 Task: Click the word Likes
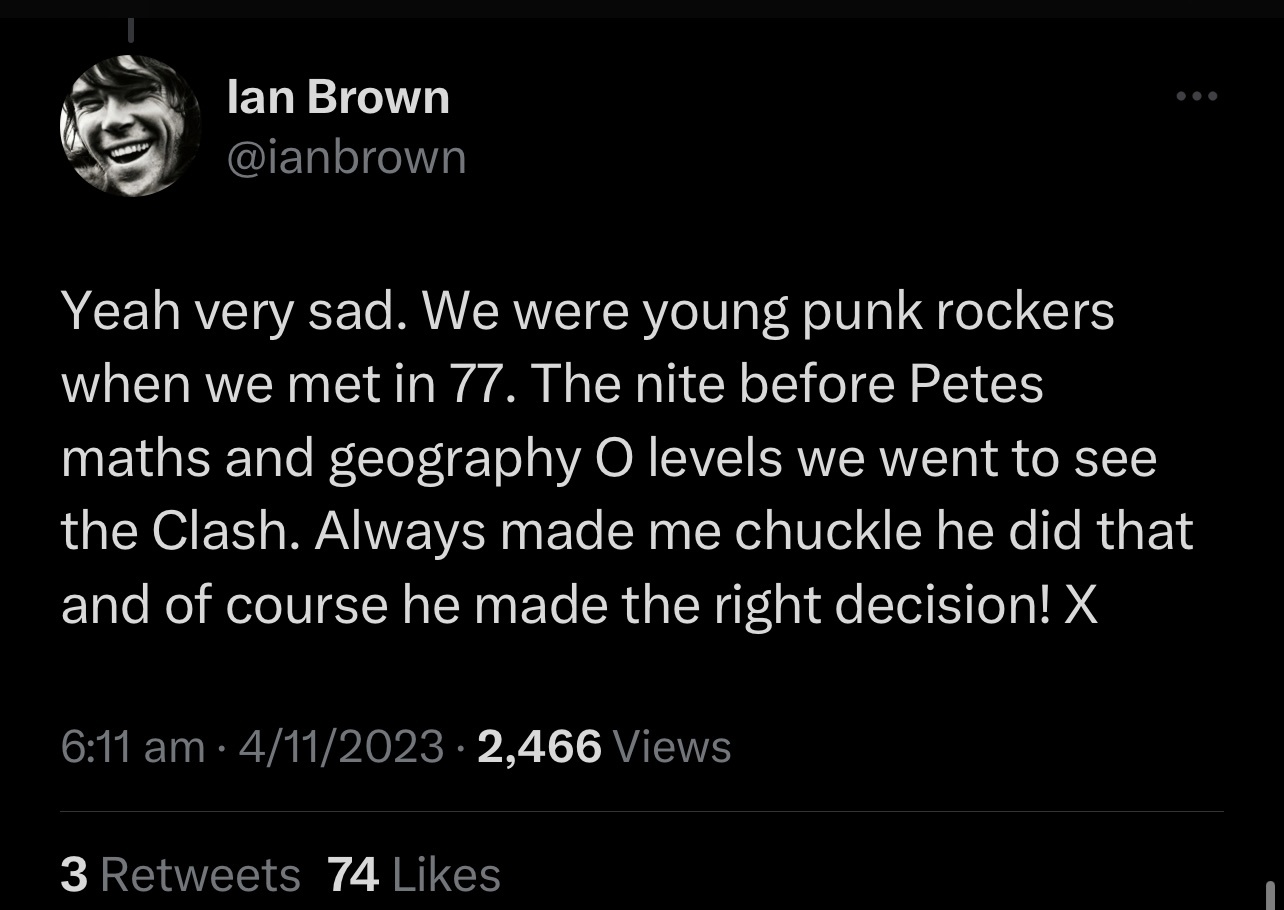pyautogui.click(x=447, y=875)
